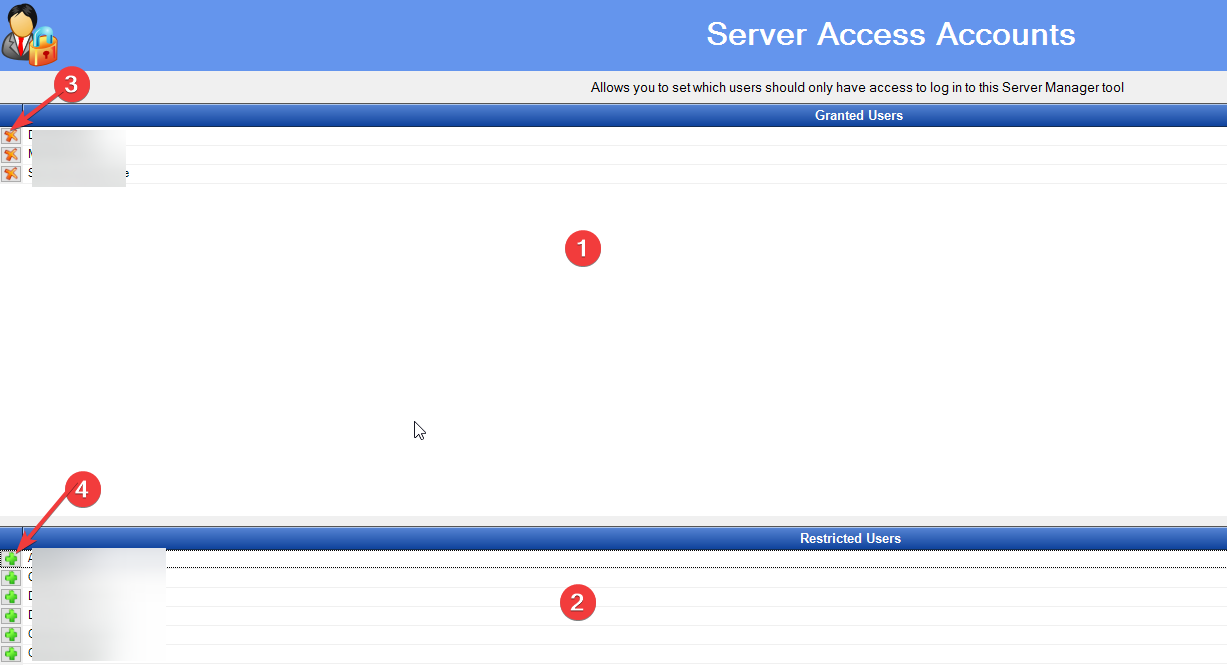
Task: Click the red X on the second granted user
Action: coord(11,154)
